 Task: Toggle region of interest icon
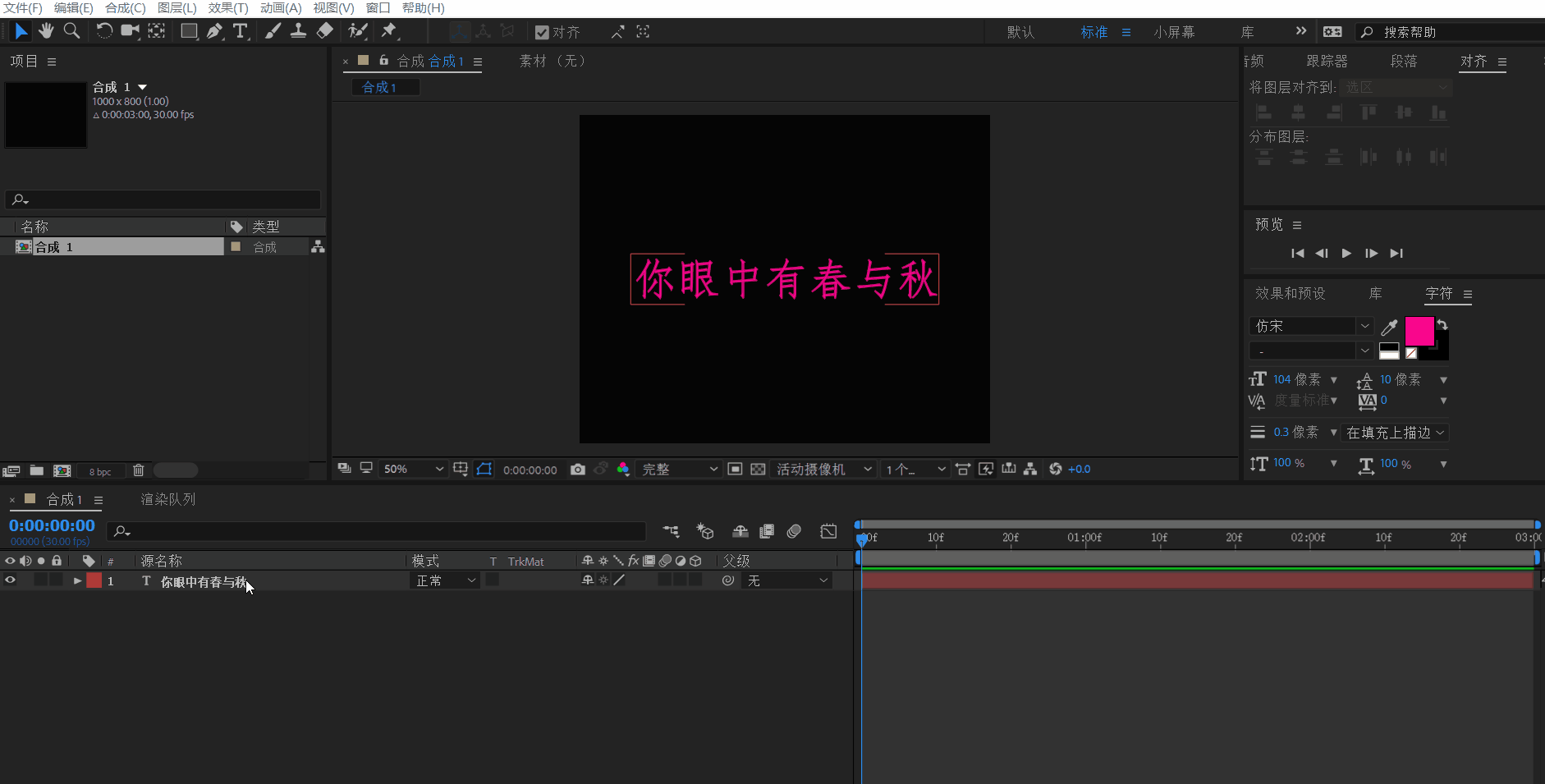(736, 469)
